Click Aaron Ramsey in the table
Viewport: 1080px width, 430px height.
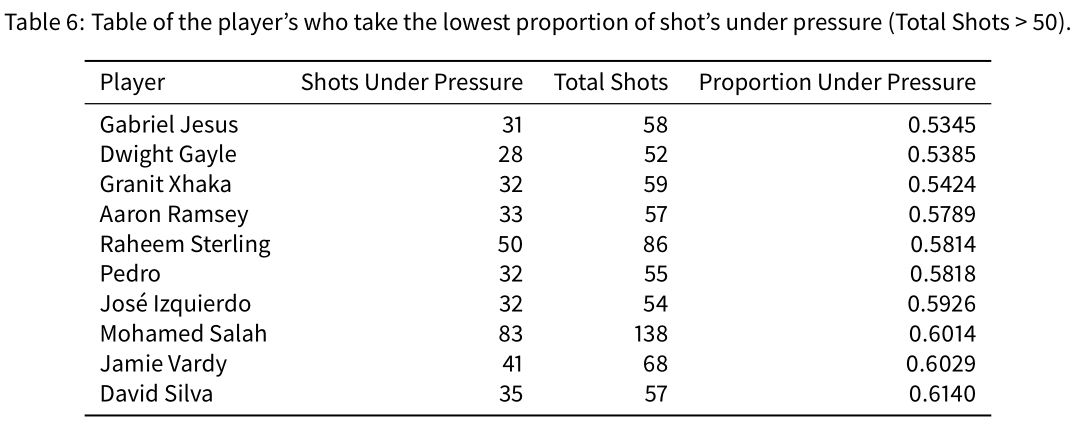174,214
